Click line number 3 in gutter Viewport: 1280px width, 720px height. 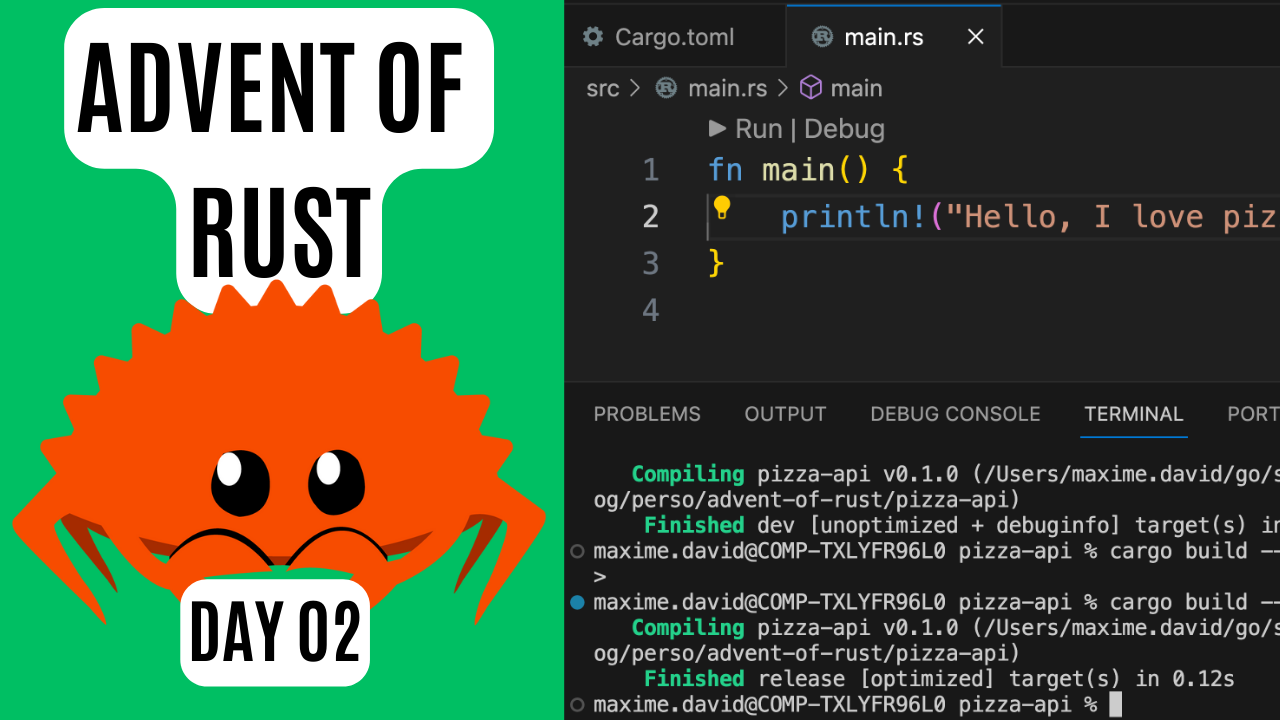pyautogui.click(x=651, y=264)
